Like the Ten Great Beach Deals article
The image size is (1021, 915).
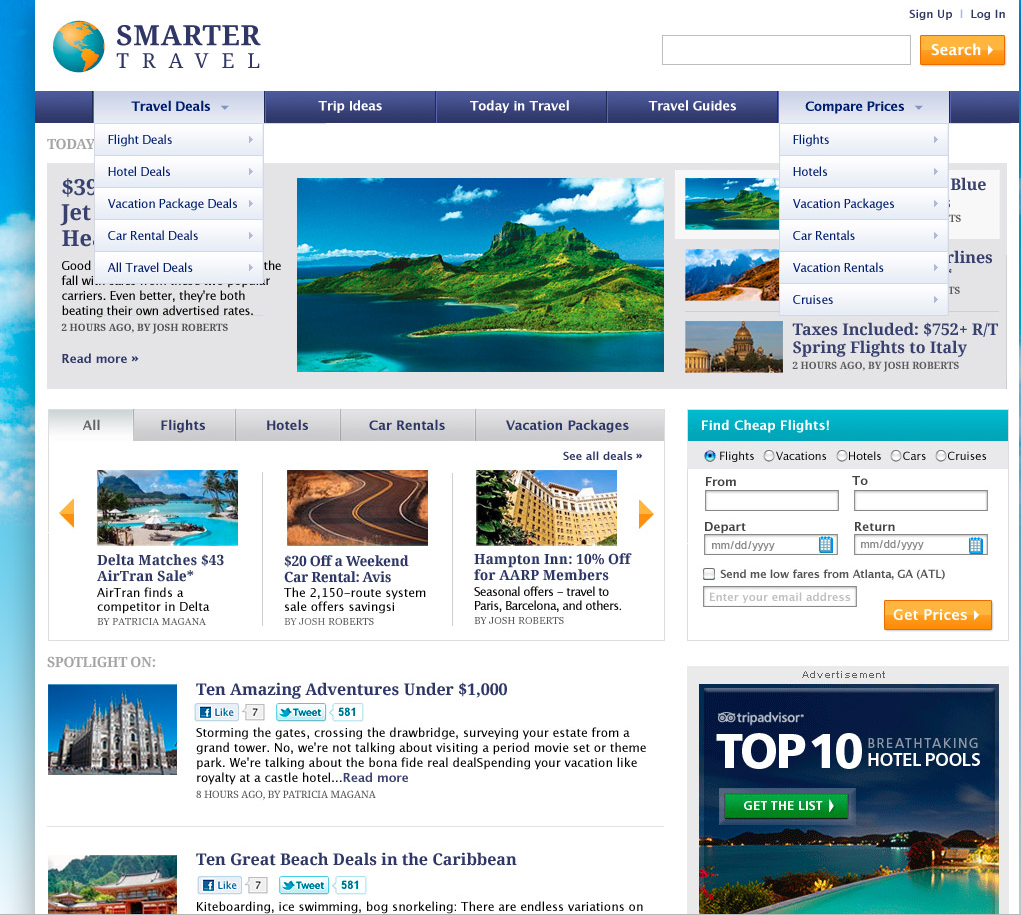(x=219, y=885)
